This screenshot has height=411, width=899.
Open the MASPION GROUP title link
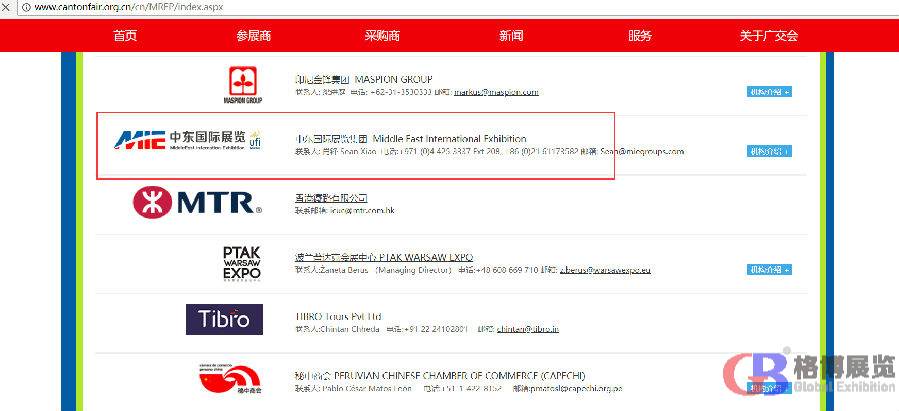pyautogui.click(x=363, y=78)
